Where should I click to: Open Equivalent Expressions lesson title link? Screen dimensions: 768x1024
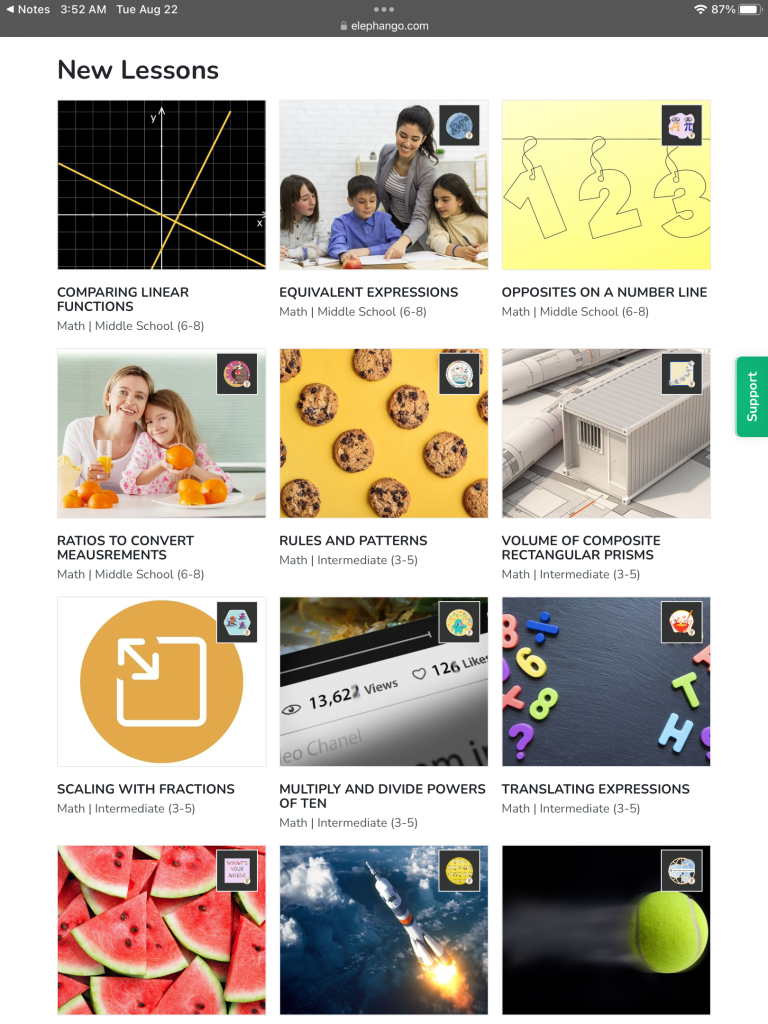368,292
